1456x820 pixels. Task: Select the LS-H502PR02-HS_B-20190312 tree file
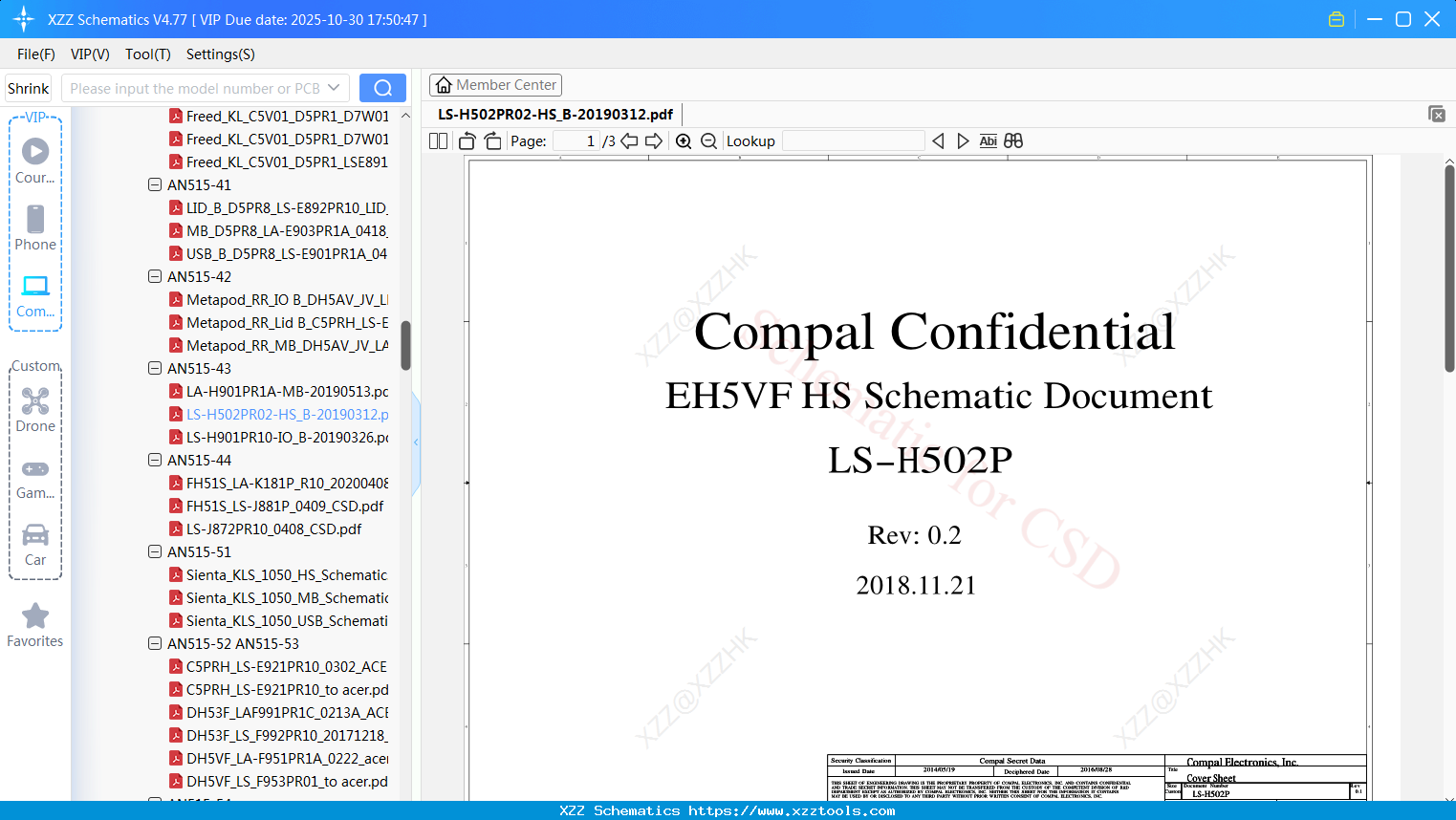tap(279, 414)
